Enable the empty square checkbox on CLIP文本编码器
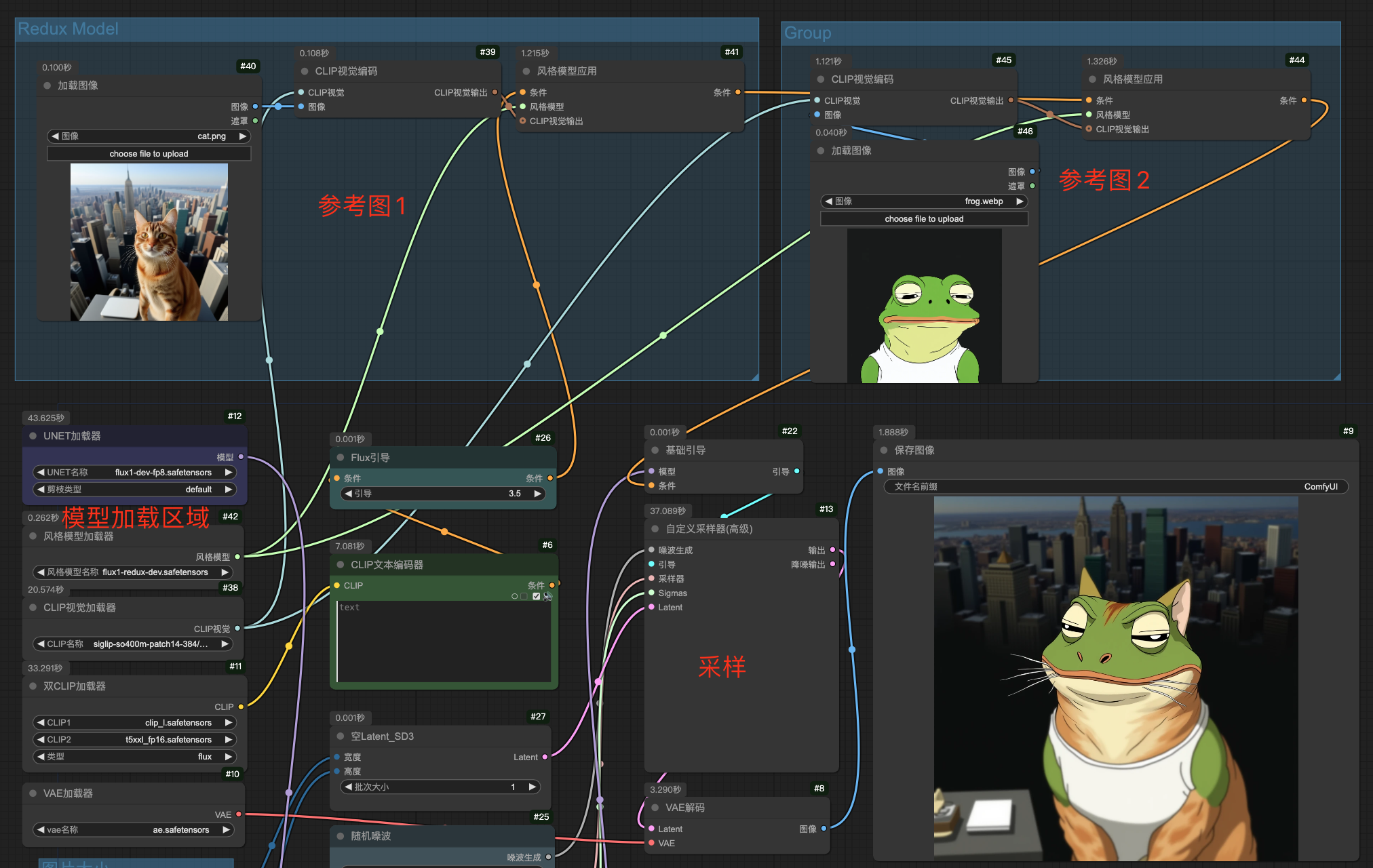The width and height of the screenshot is (1373, 868). pyautogui.click(x=524, y=597)
